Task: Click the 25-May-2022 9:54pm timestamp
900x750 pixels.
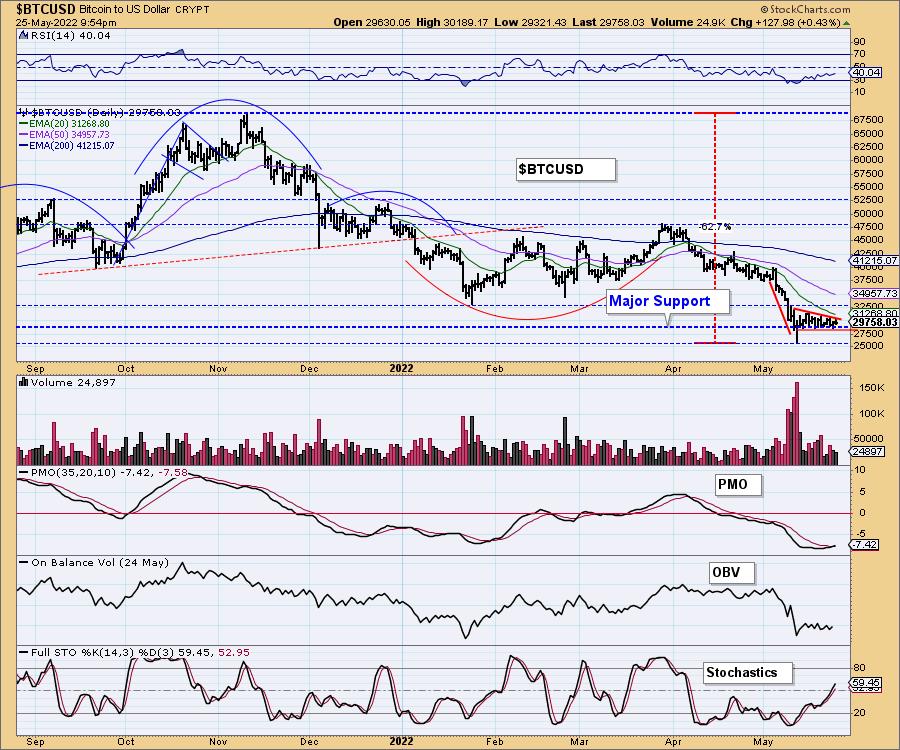Action: click(x=66, y=23)
